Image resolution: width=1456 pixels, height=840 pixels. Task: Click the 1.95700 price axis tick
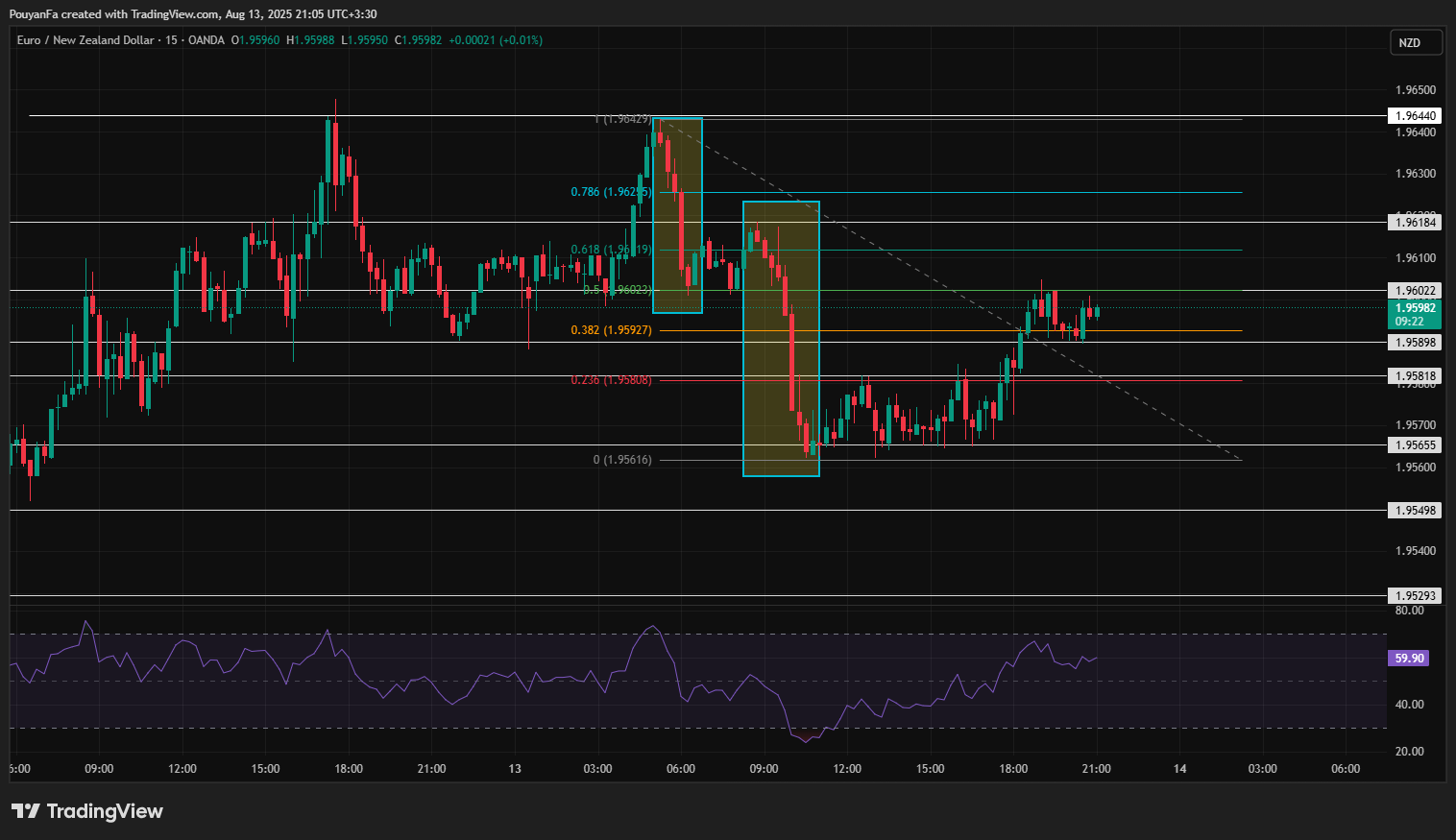click(1416, 425)
